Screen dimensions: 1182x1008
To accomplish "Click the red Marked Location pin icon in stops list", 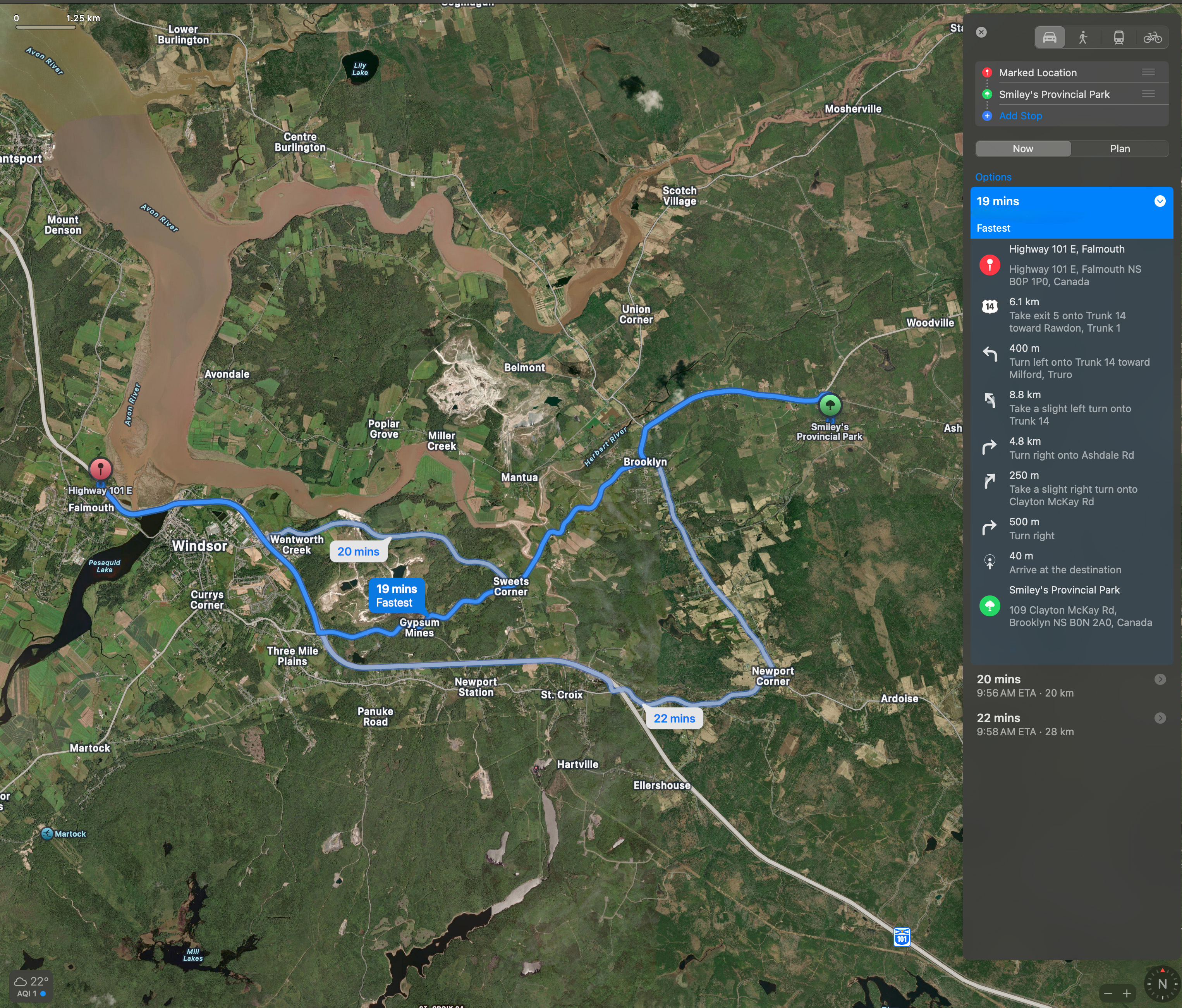I will point(987,72).
